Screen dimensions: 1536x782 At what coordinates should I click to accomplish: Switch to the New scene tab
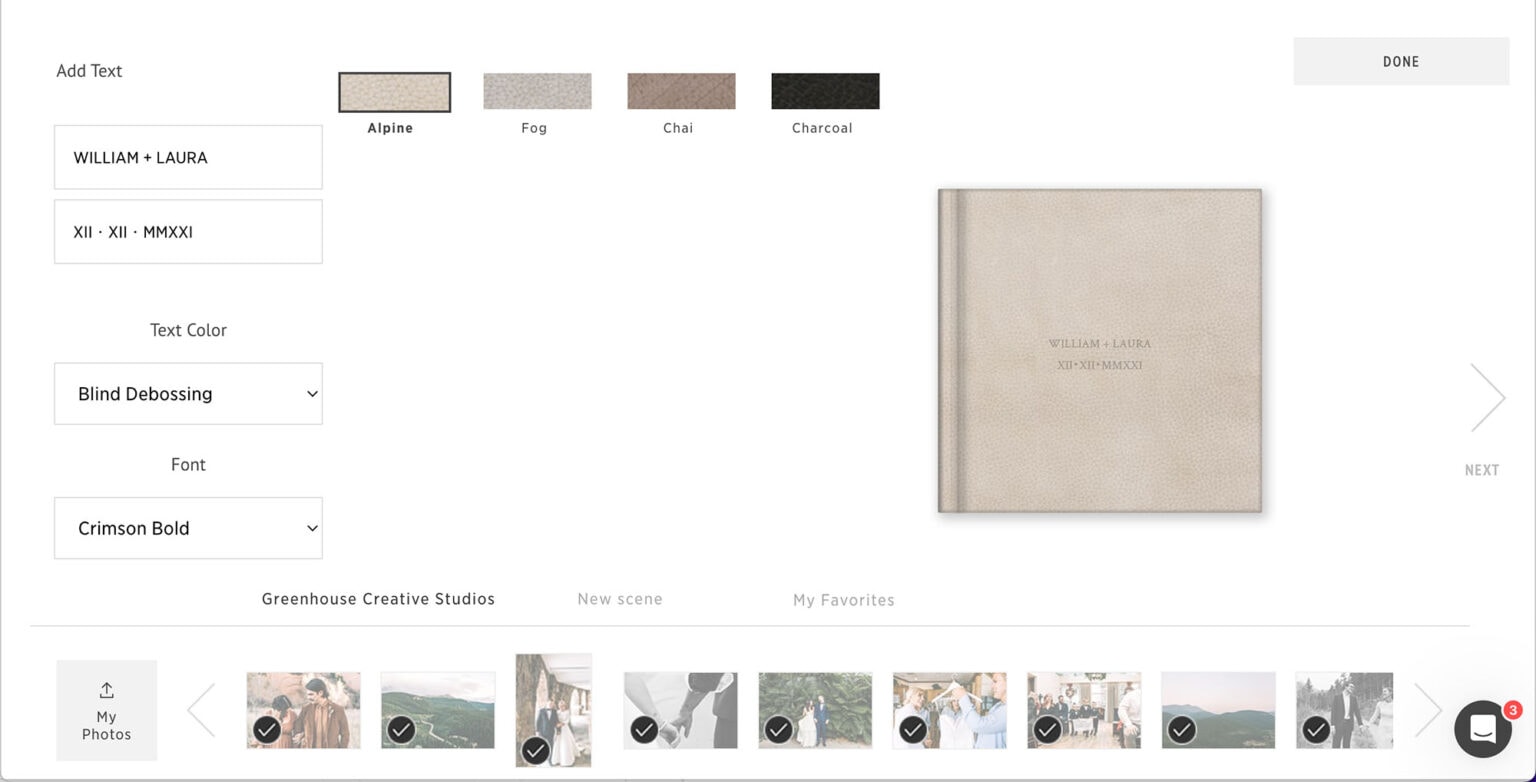click(620, 599)
